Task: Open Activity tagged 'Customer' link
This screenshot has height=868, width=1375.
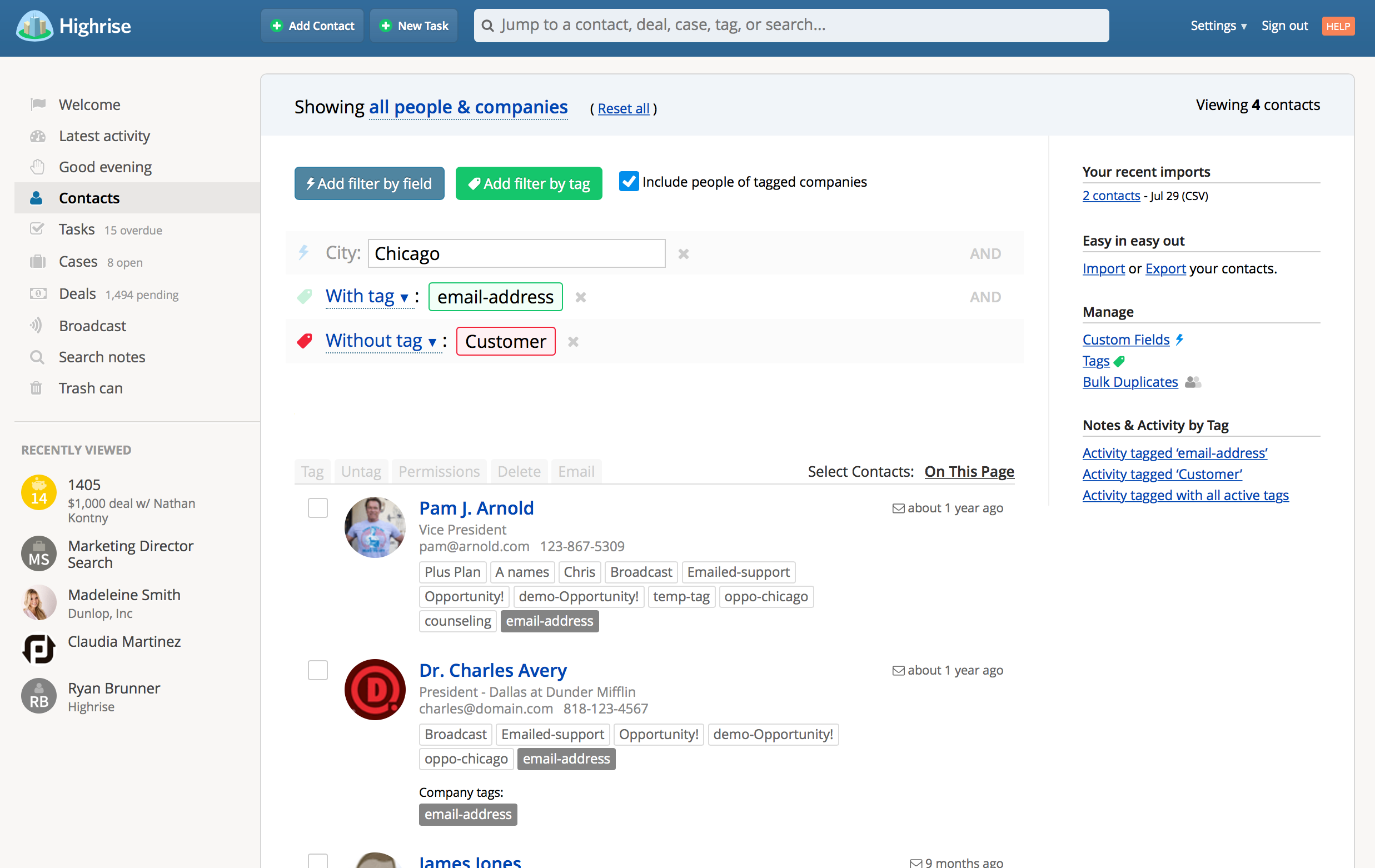Action: 1162,474
